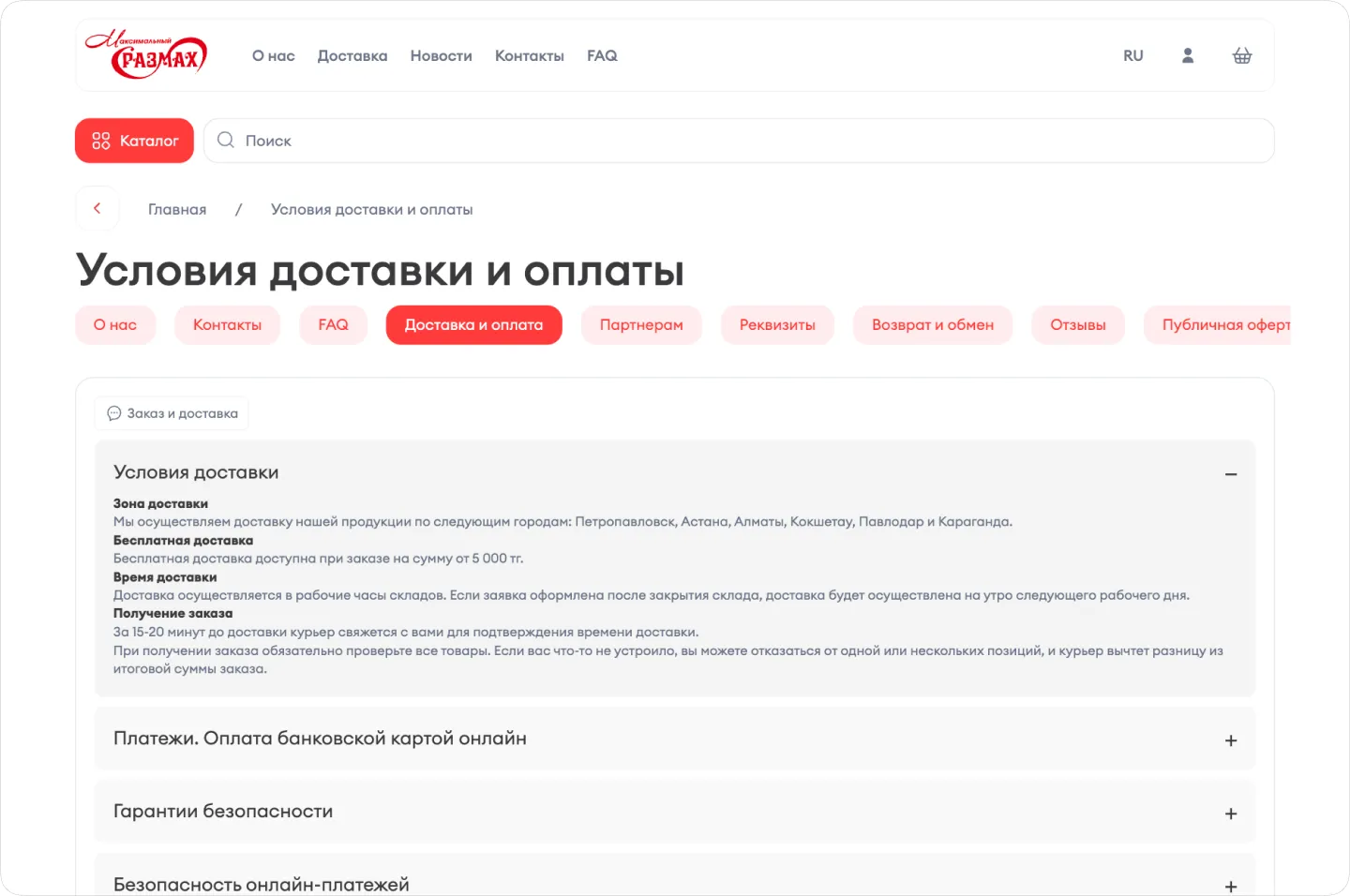Go to Главная via breadcrumb link
The width and height of the screenshot is (1350, 896).
pos(177,208)
